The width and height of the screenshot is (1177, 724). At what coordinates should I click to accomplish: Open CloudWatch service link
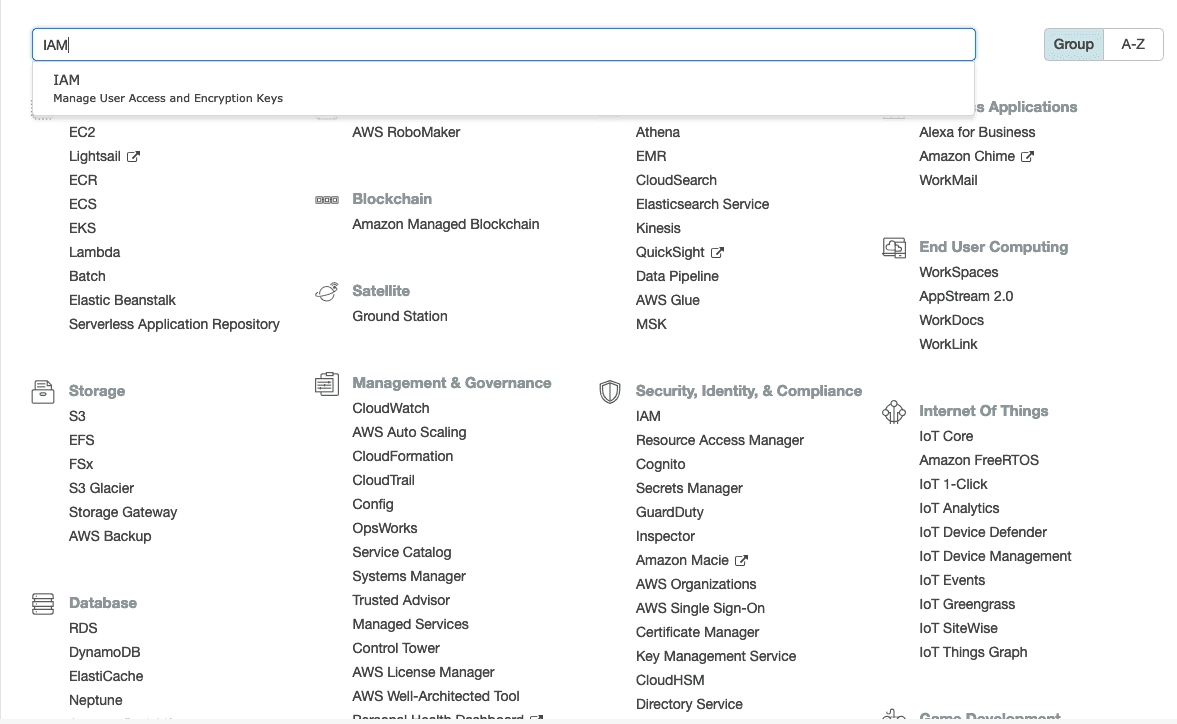coord(391,408)
